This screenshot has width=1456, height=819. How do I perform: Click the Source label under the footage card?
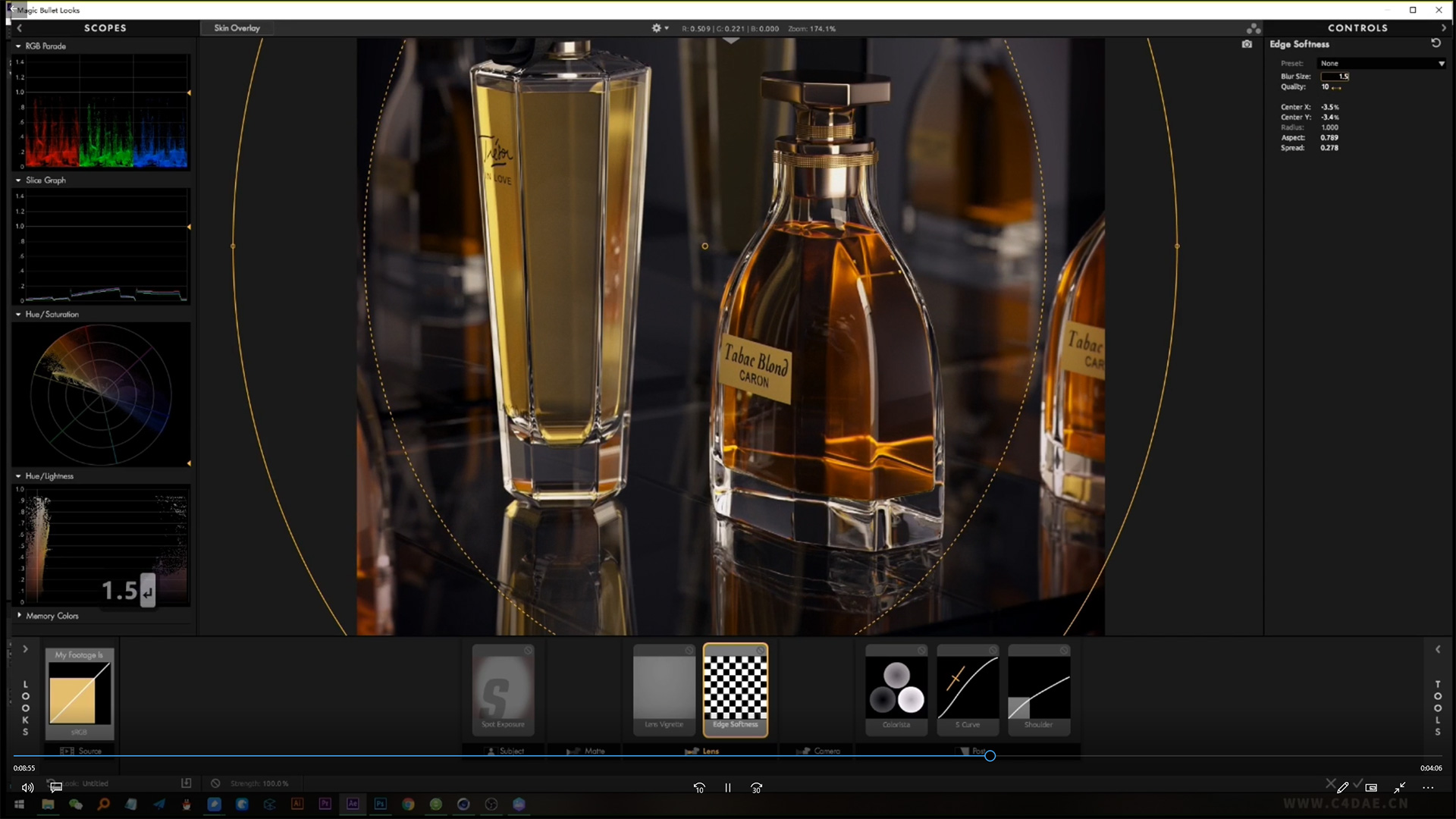click(89, 751)
